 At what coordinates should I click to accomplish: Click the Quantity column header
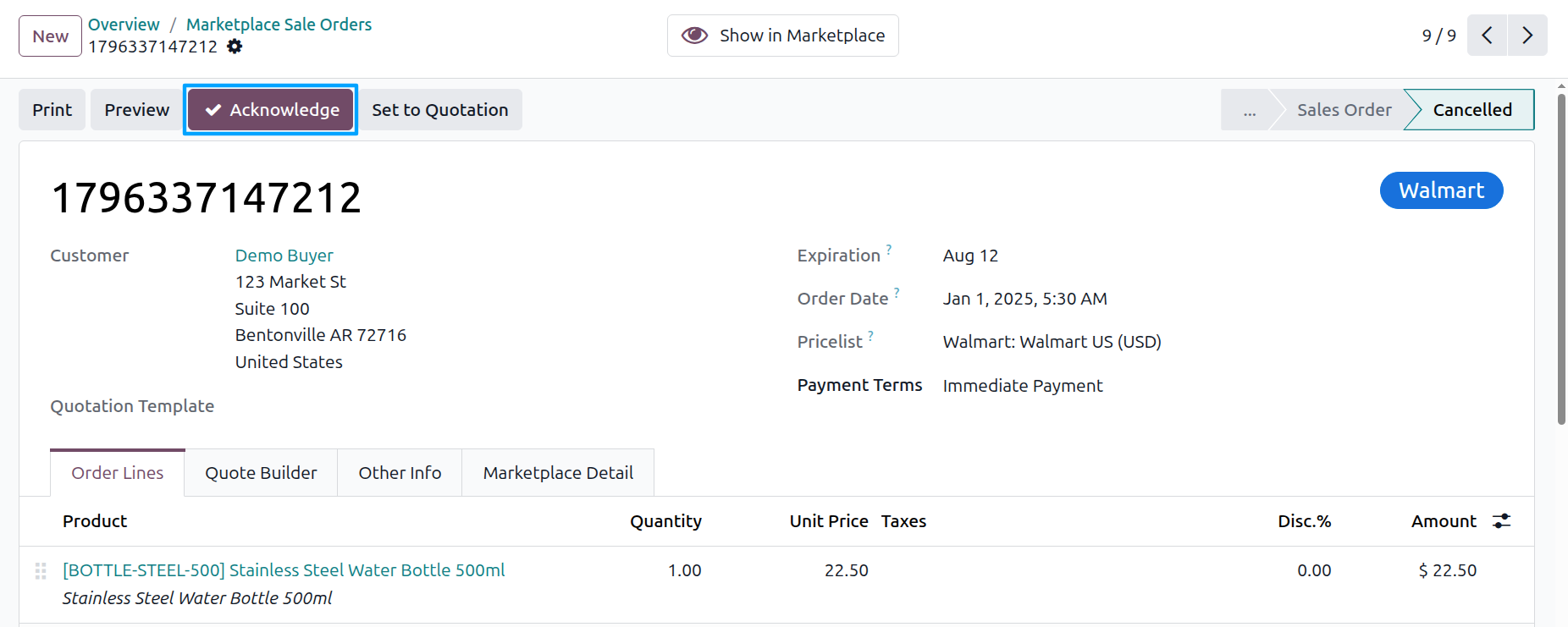(665, 521)
